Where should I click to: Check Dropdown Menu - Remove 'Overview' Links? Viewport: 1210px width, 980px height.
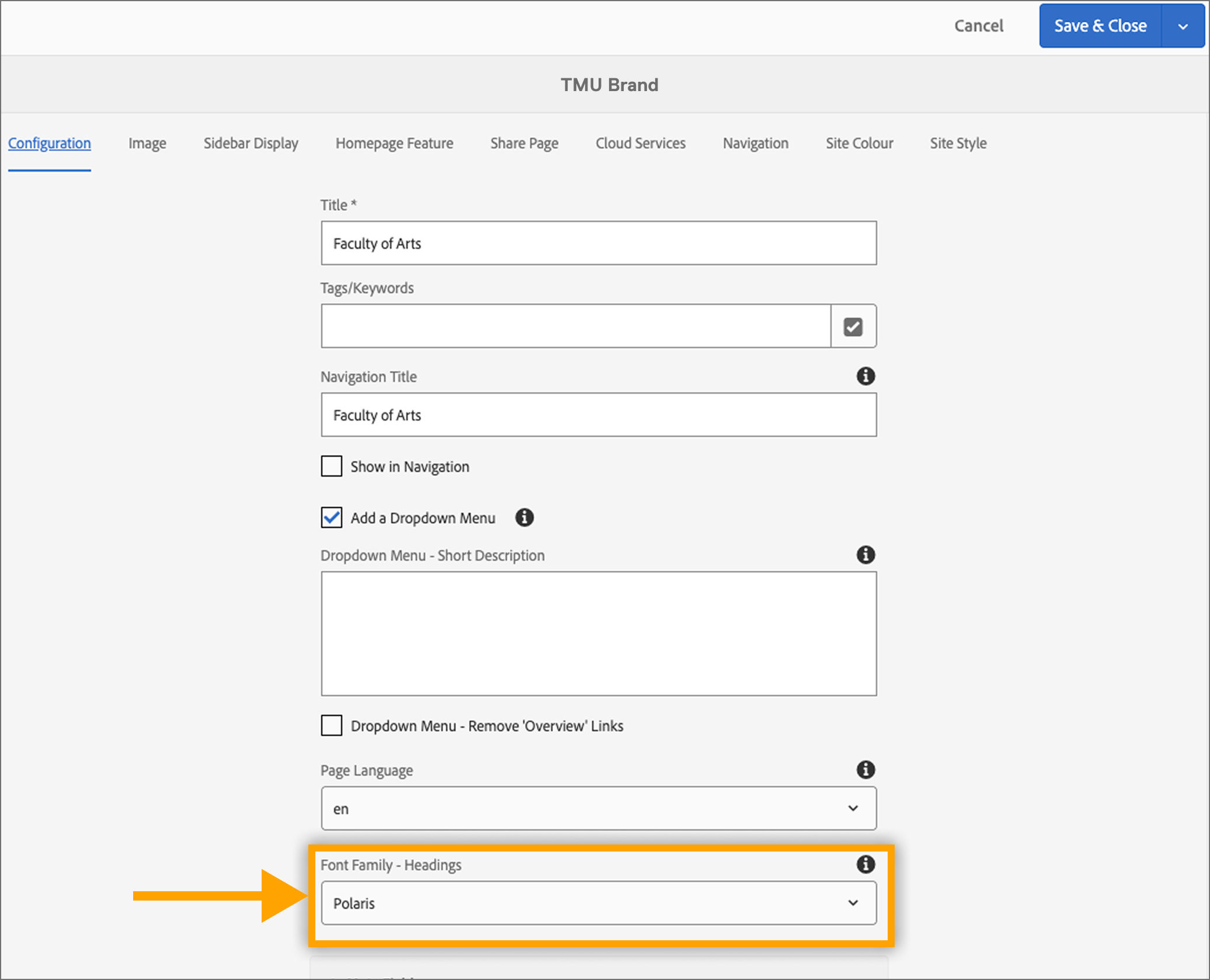tap(331, 725)
